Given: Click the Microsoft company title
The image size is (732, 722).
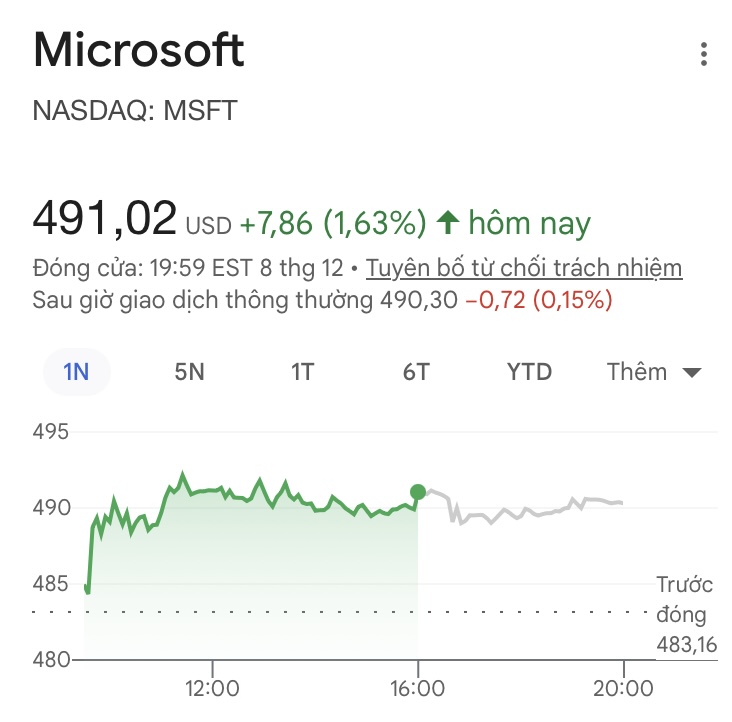Looking at the screenshot, I should click(139, 50).
